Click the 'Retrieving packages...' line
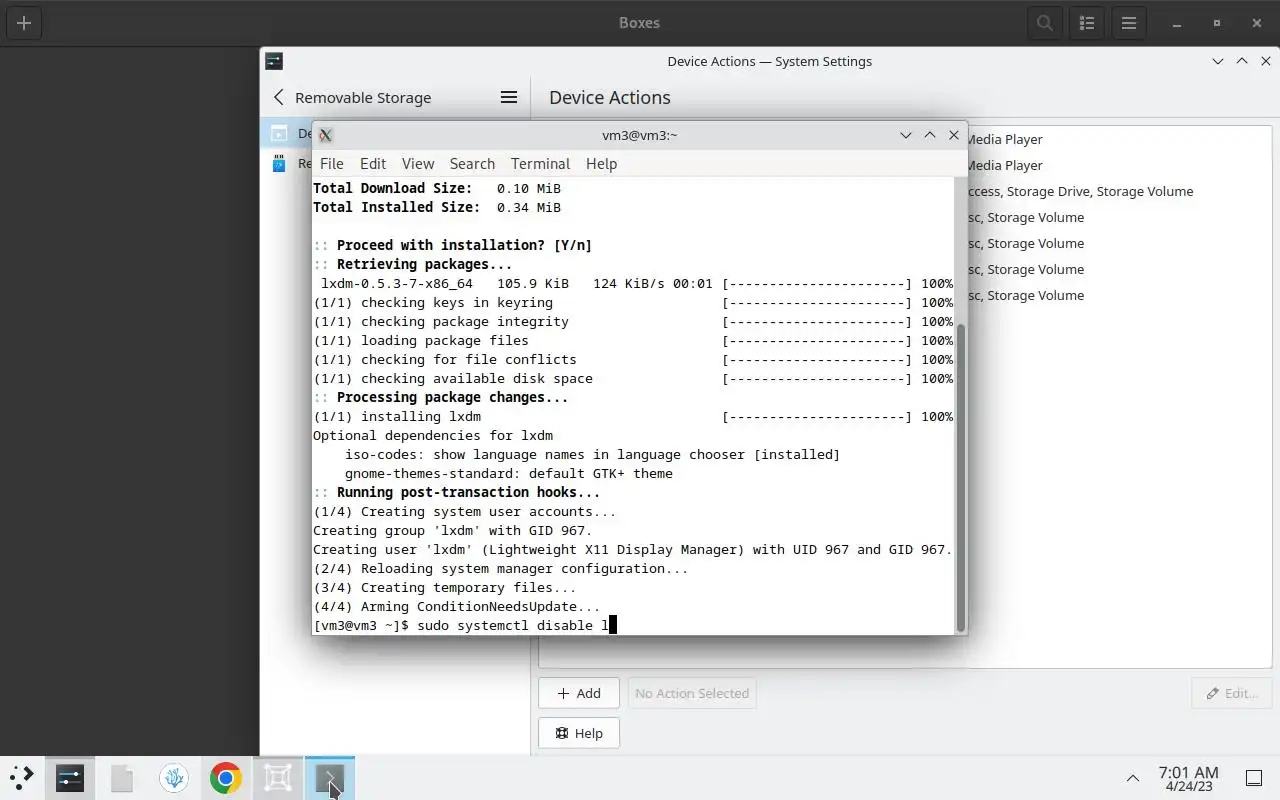Viewport: 1280px width, 800px height. click(x=413, y=264)
